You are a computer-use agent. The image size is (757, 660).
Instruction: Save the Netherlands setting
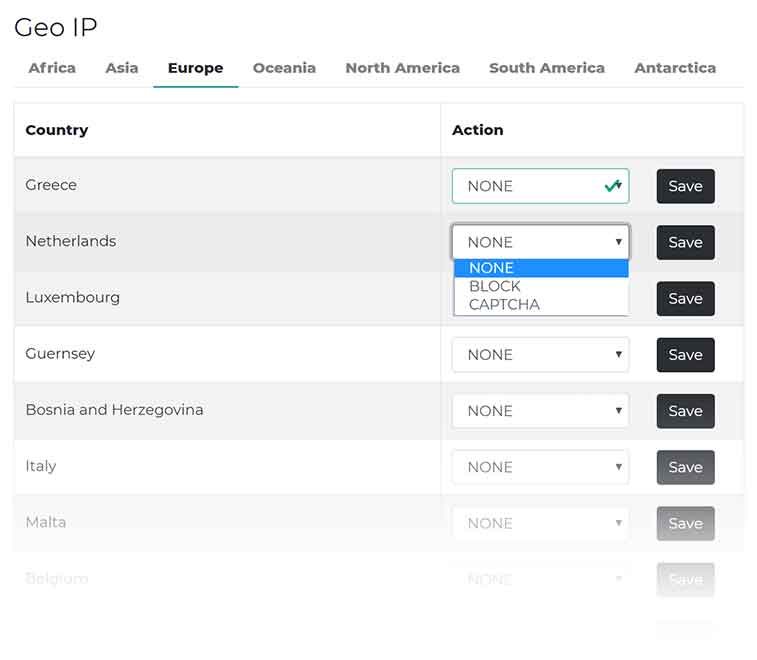pos(686,242)
